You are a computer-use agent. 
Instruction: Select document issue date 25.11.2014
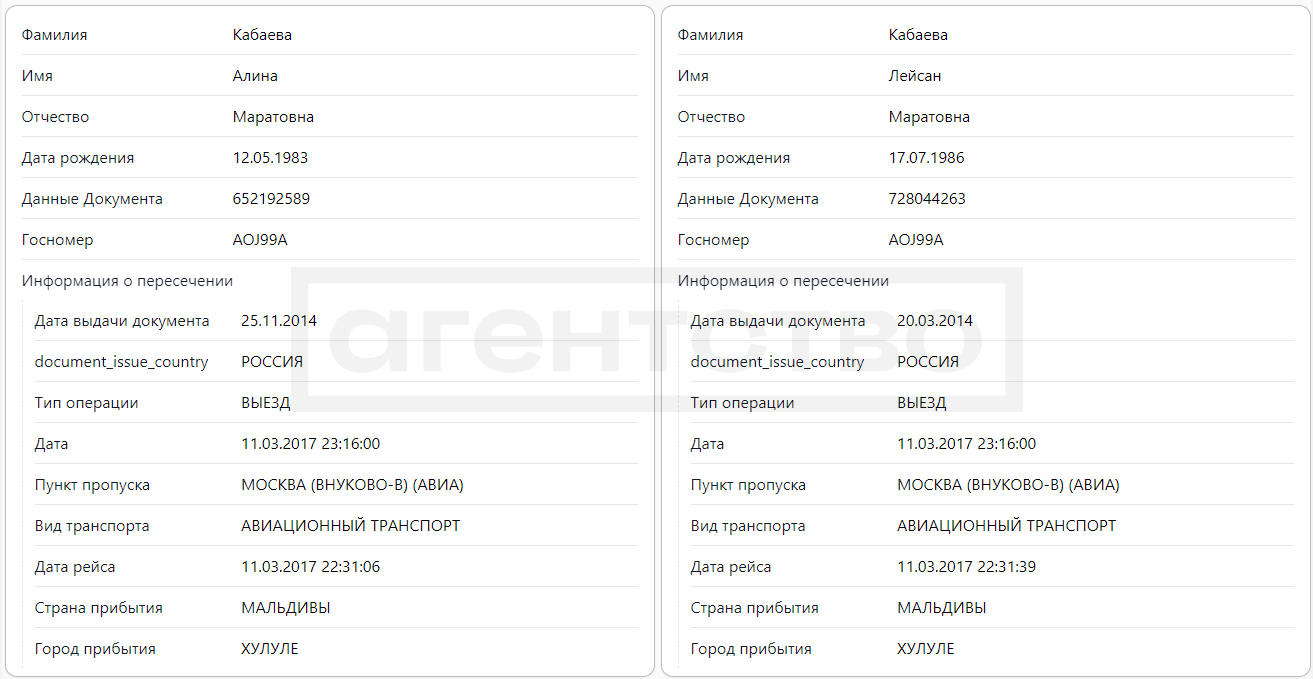click(x=279, y=321)
